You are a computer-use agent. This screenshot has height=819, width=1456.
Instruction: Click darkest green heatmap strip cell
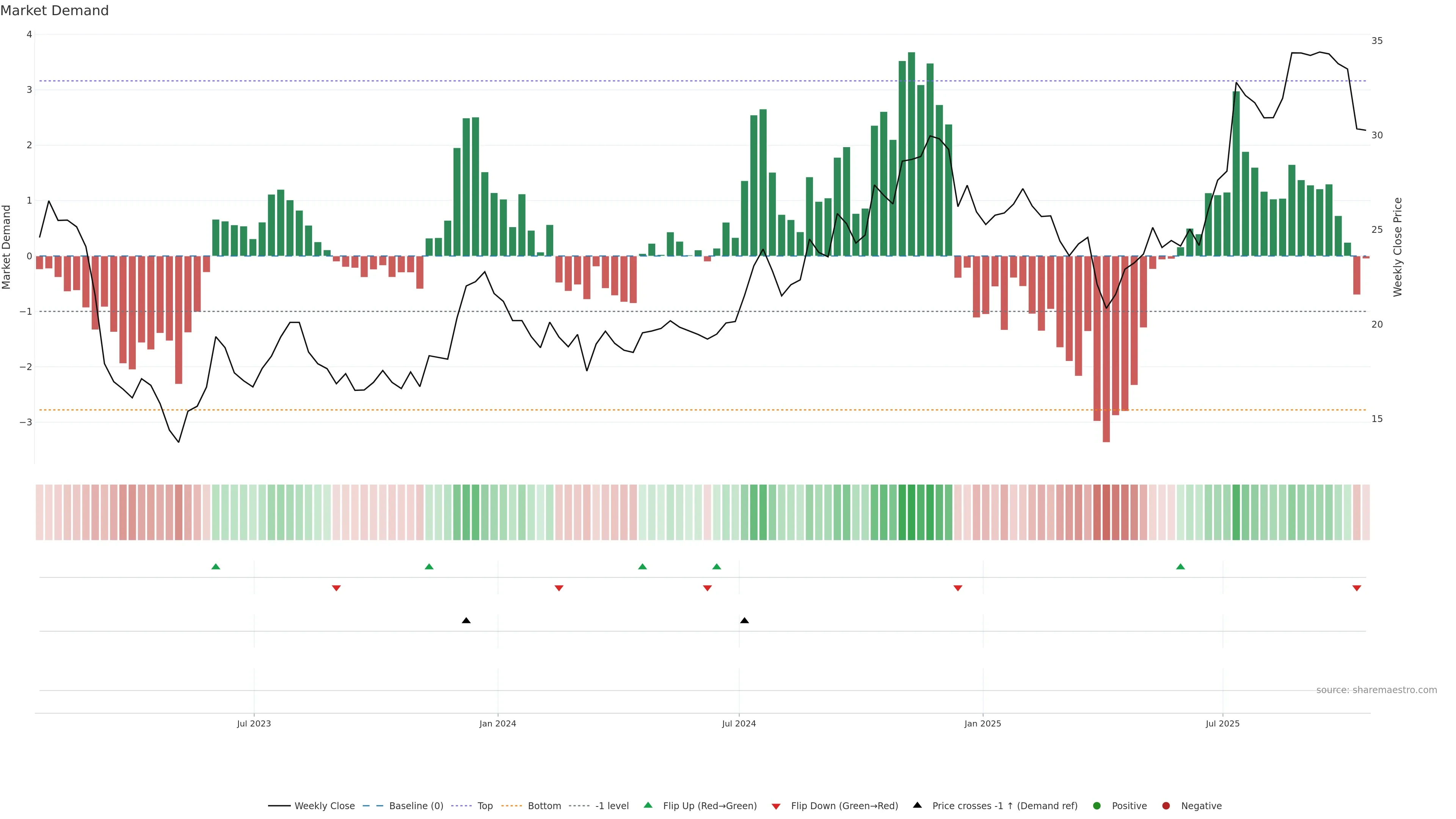pyautogui.click(x=911, y=512)
